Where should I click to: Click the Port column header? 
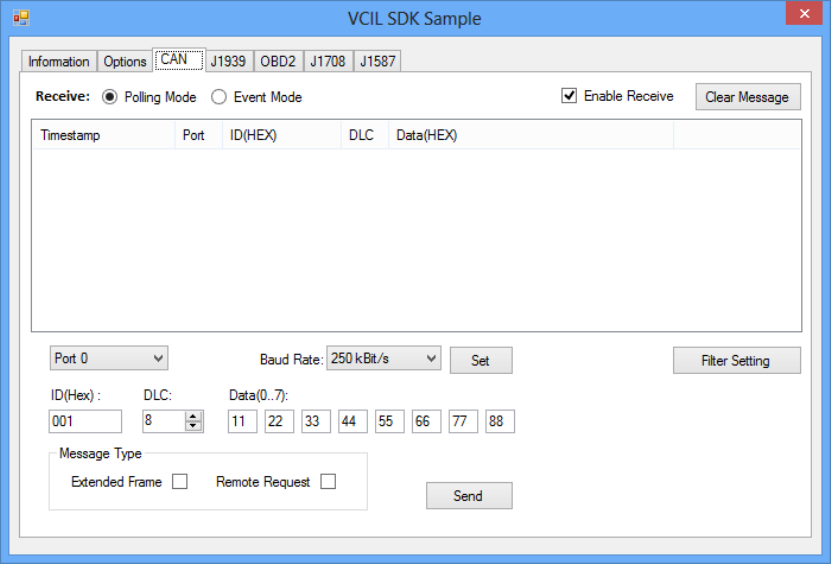click(199, 135)
